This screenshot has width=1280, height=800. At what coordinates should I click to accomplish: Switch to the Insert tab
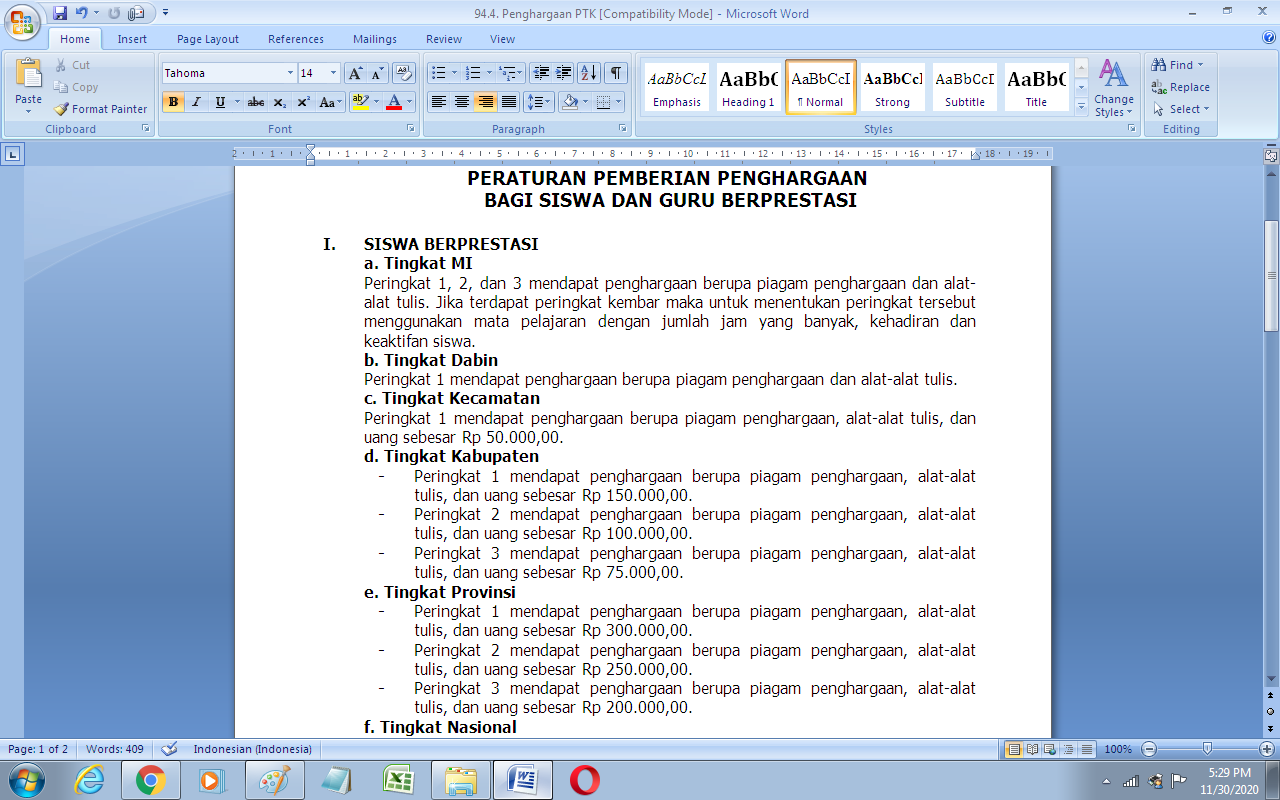pos(132,39)
